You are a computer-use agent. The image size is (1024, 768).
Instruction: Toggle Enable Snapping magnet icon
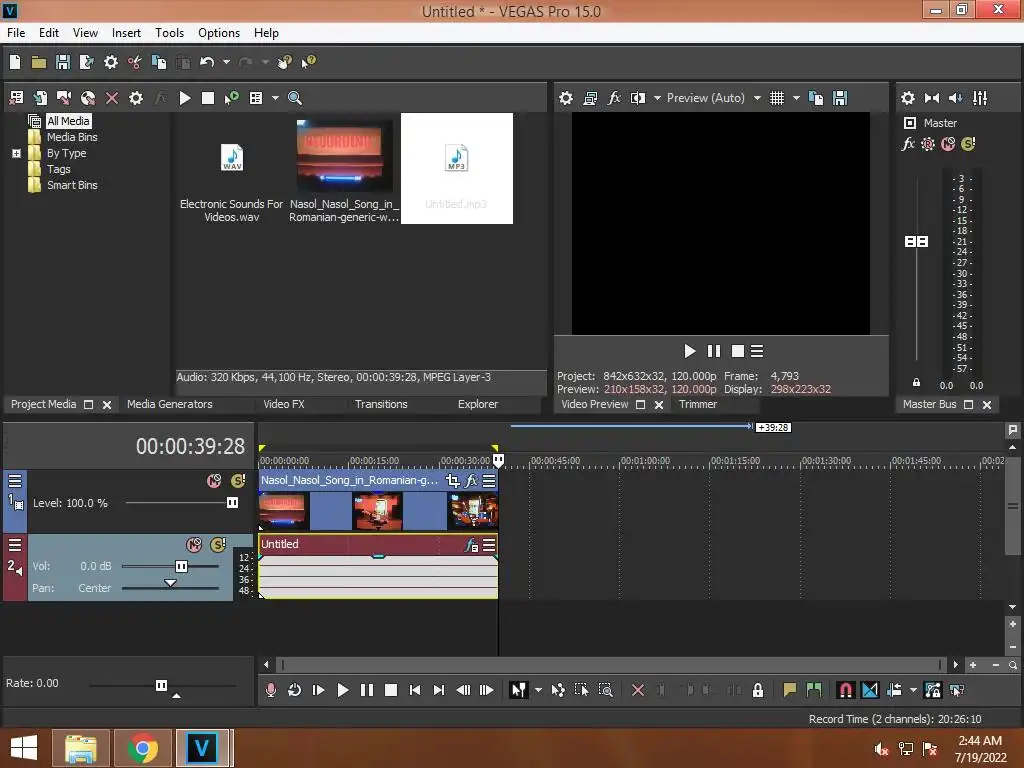(x=845, y=690)
